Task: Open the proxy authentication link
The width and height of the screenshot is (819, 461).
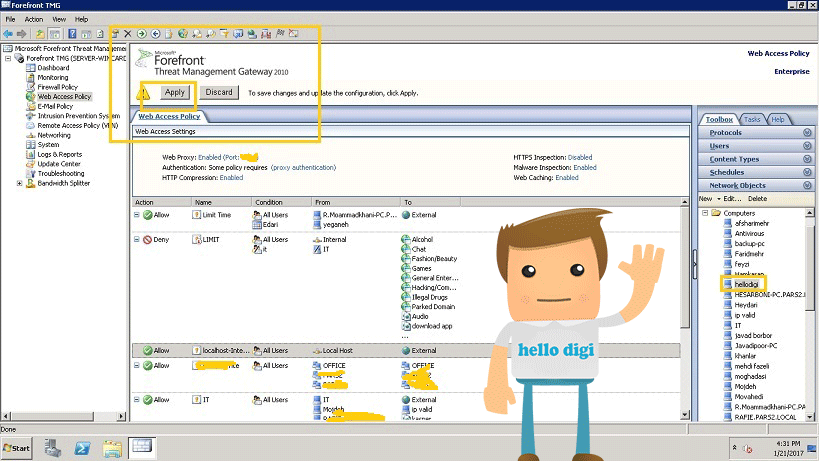Action: (303, 168)
